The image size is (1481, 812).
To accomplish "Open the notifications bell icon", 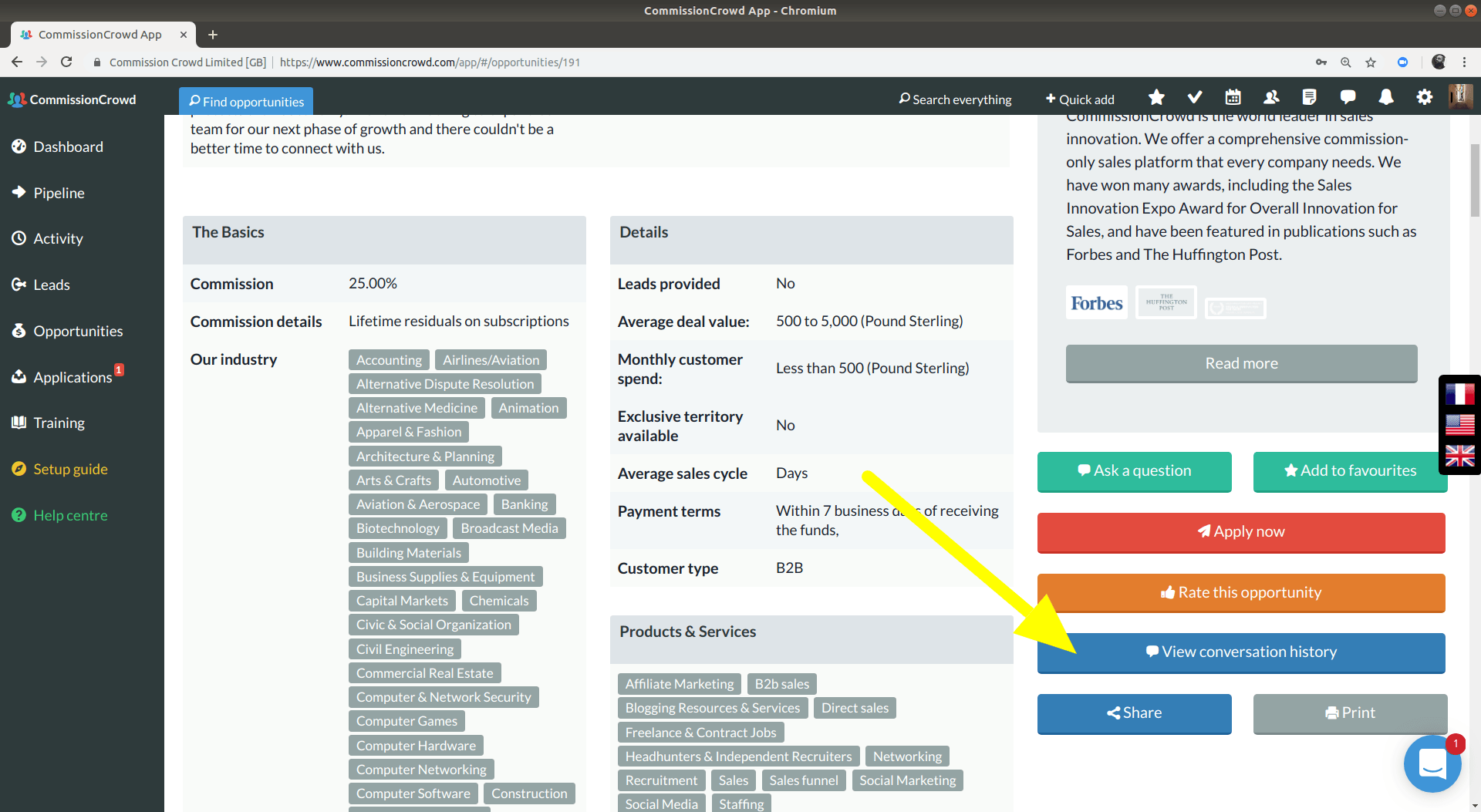I will (1386, 98).
